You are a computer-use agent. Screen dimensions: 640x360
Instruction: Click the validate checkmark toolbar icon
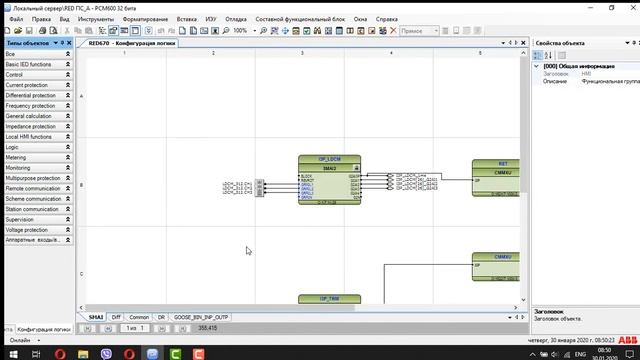pos(307,31)
